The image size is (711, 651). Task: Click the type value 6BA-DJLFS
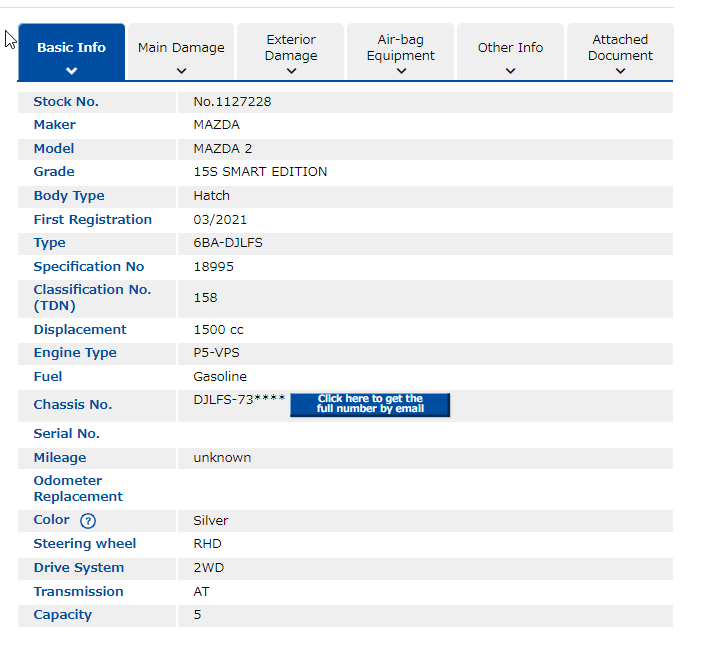click(228, 243)
